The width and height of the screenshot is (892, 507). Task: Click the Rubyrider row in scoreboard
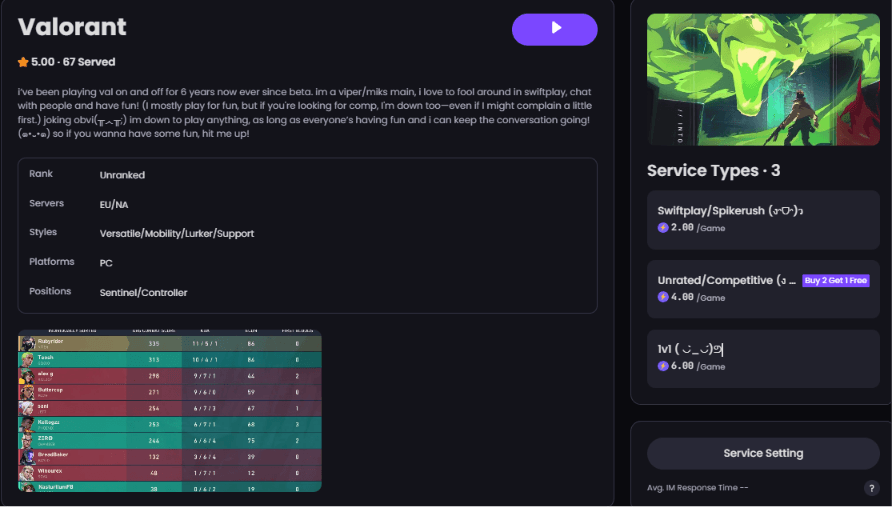pos(170,343)
